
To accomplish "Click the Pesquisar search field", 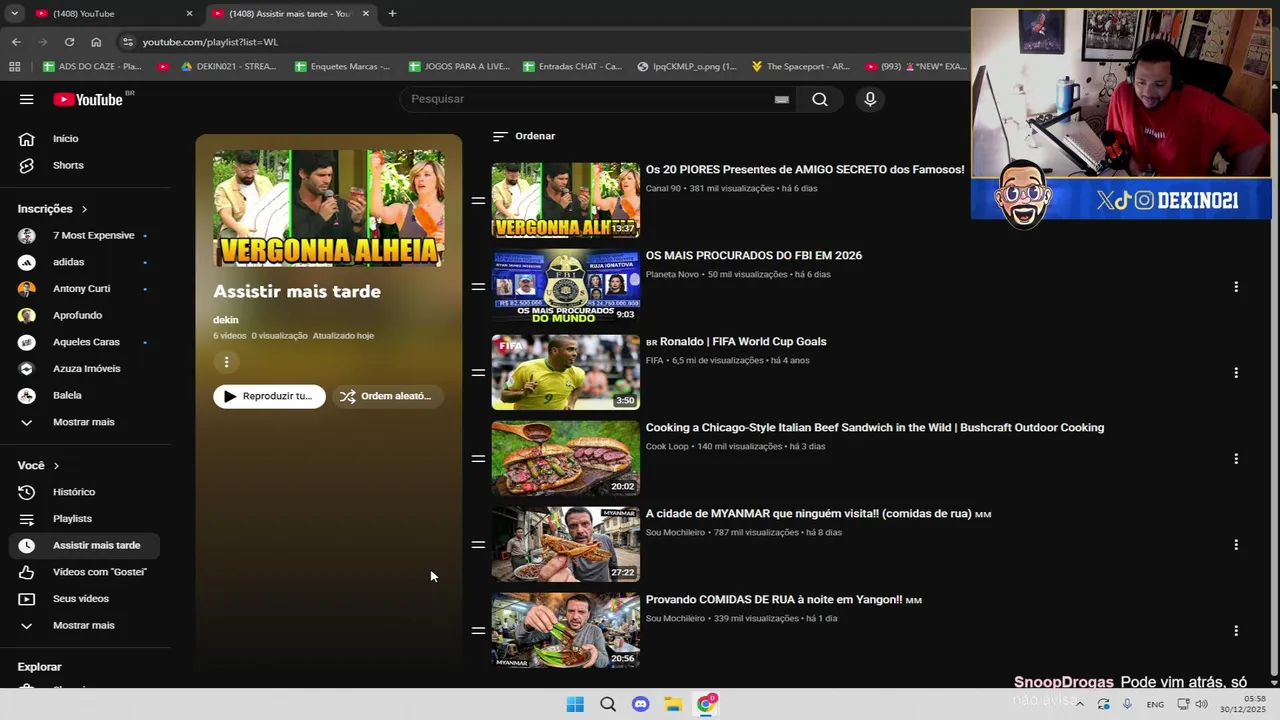I will [590, 99].
